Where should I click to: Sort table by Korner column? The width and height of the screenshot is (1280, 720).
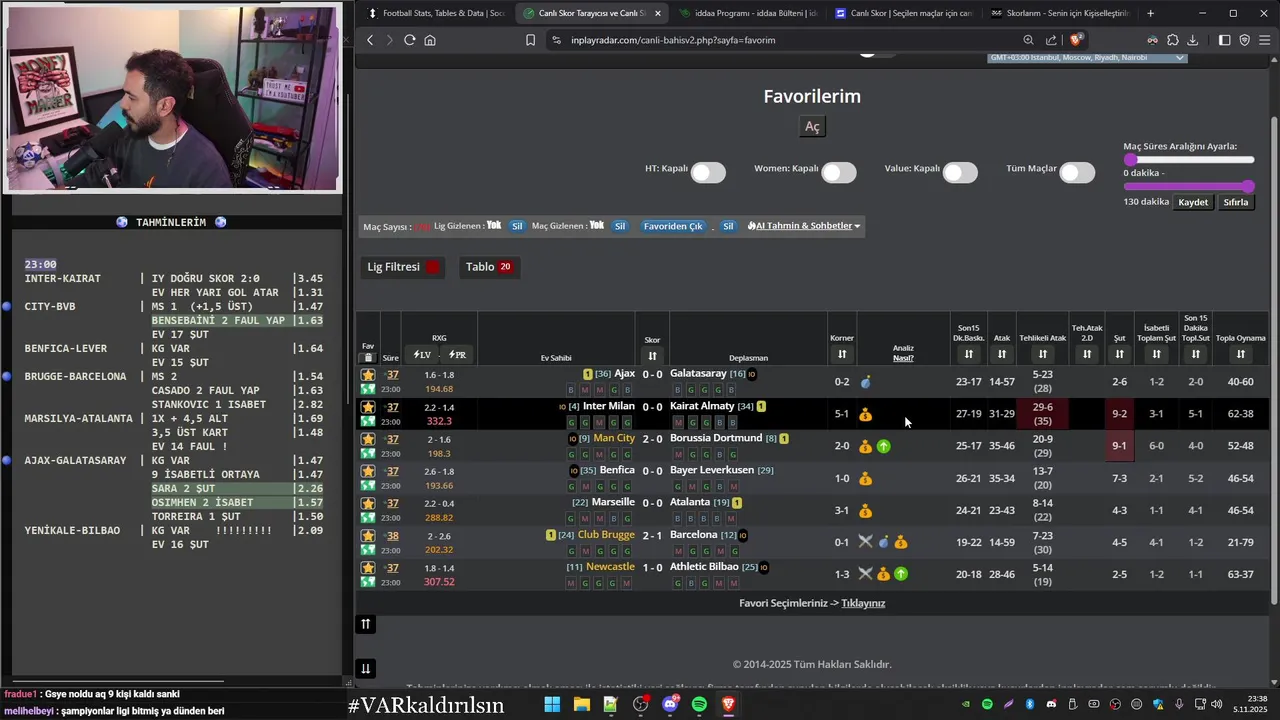click(x=842, y=354)
